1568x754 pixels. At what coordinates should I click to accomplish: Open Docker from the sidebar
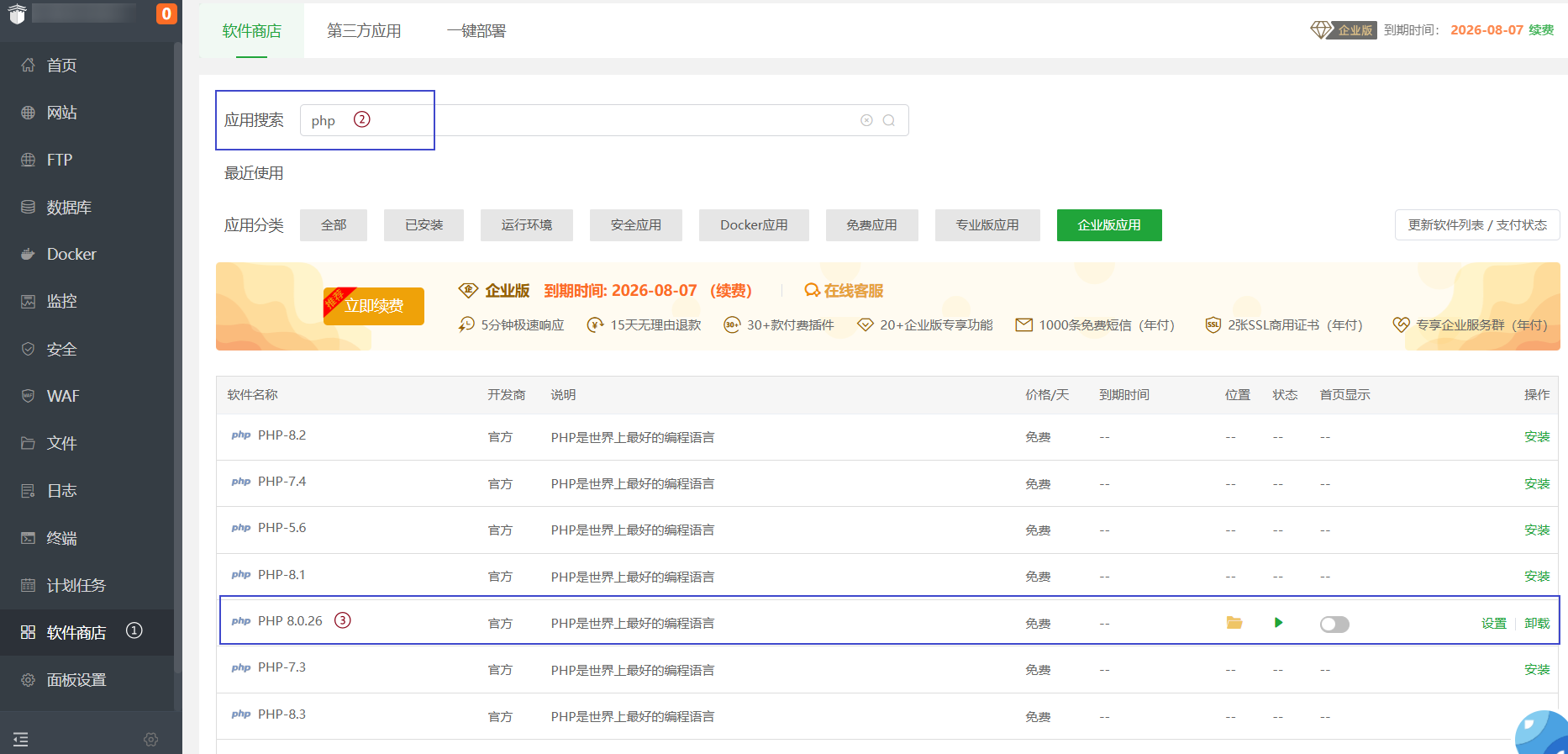pos(71,254)
